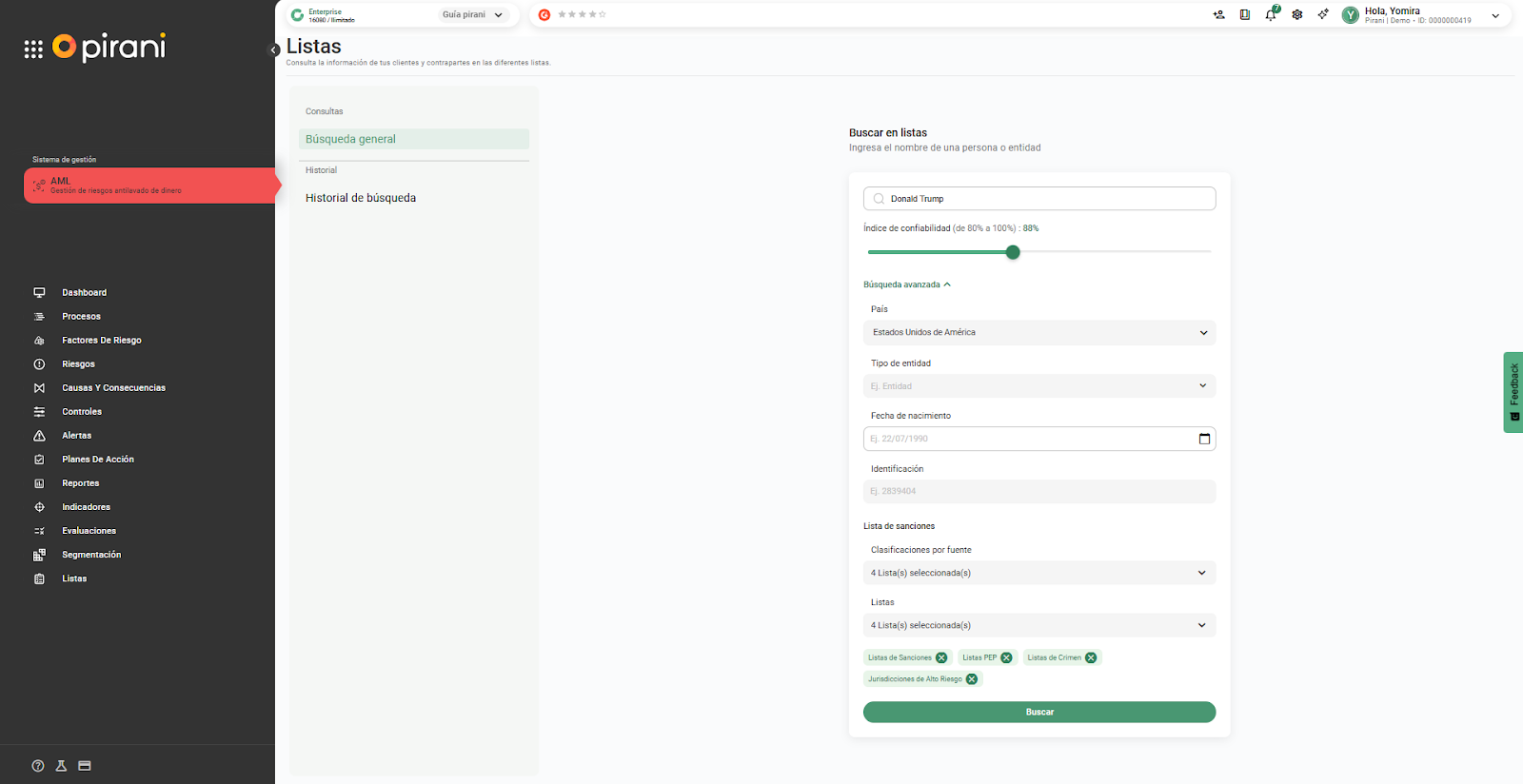The image size is (1523, 784).
Task: Open the País dropdown showing Estados Unidos
Action: coord(1038,333)
